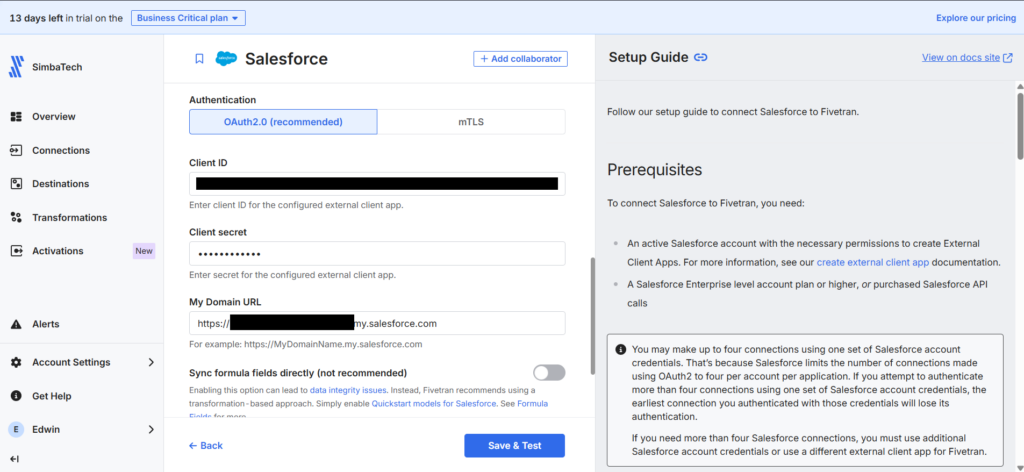The height and width of the screenshot is (472, 1024).
Task: Collapse the sidebar with arrow icon
Action: 15,459
